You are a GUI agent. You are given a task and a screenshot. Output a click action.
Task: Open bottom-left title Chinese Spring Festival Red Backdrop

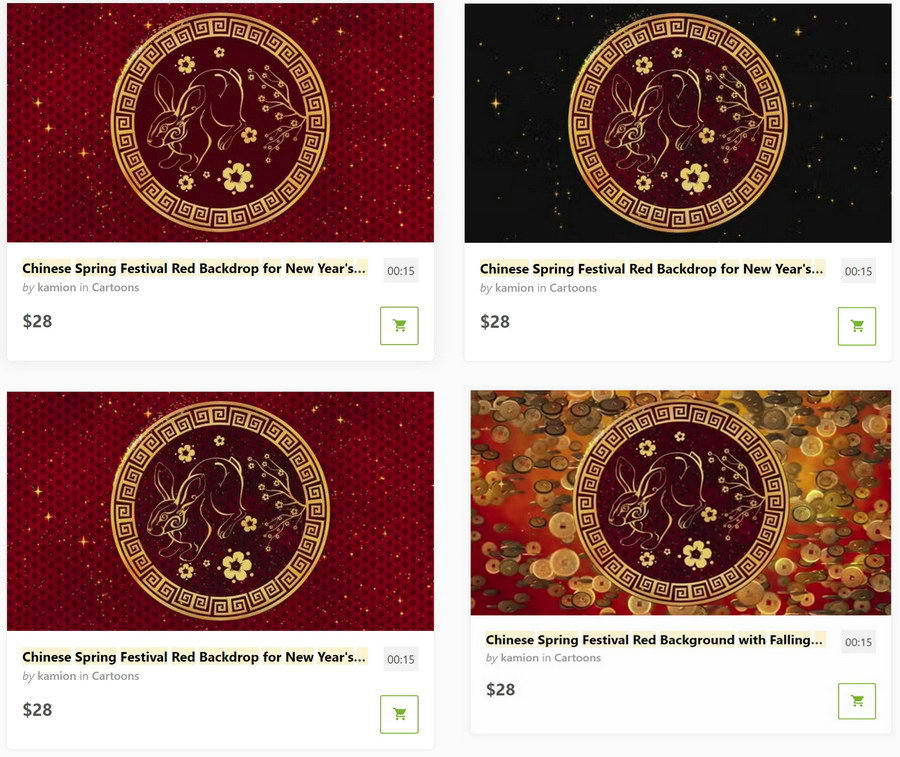(194, 657)
